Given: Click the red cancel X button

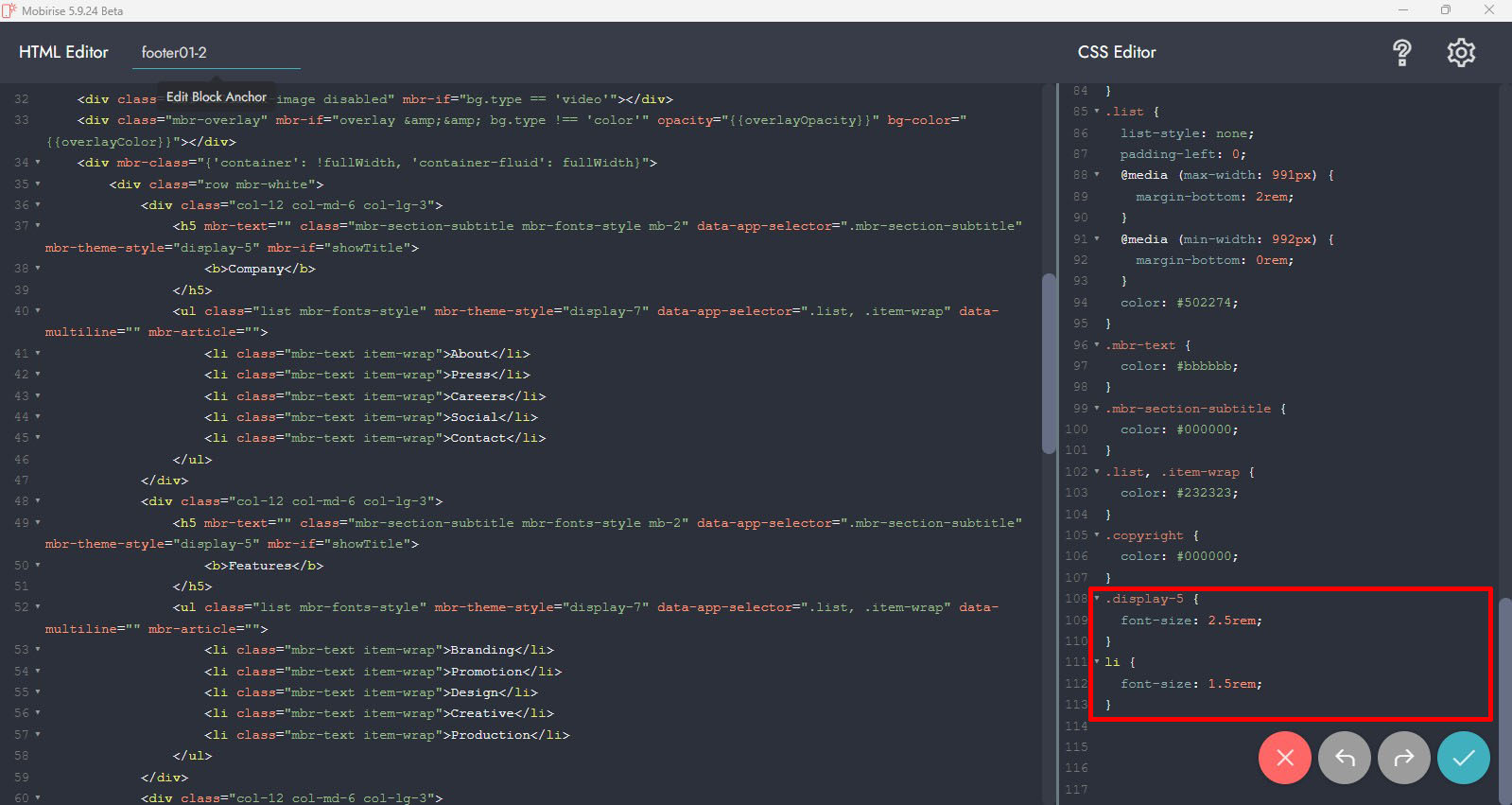Looking at the screenshot, I should pyautogui.click(x=1284, y=758).
